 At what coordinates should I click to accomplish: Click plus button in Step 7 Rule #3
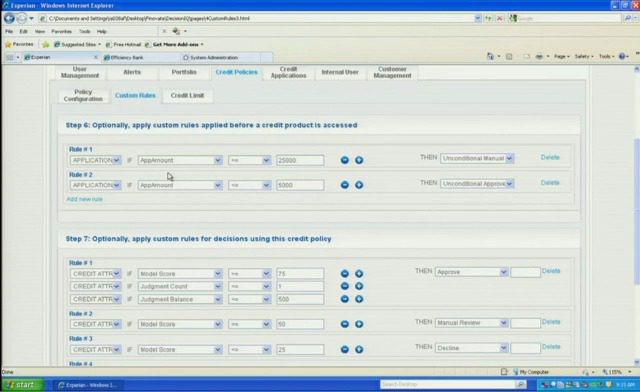(359, 350)
